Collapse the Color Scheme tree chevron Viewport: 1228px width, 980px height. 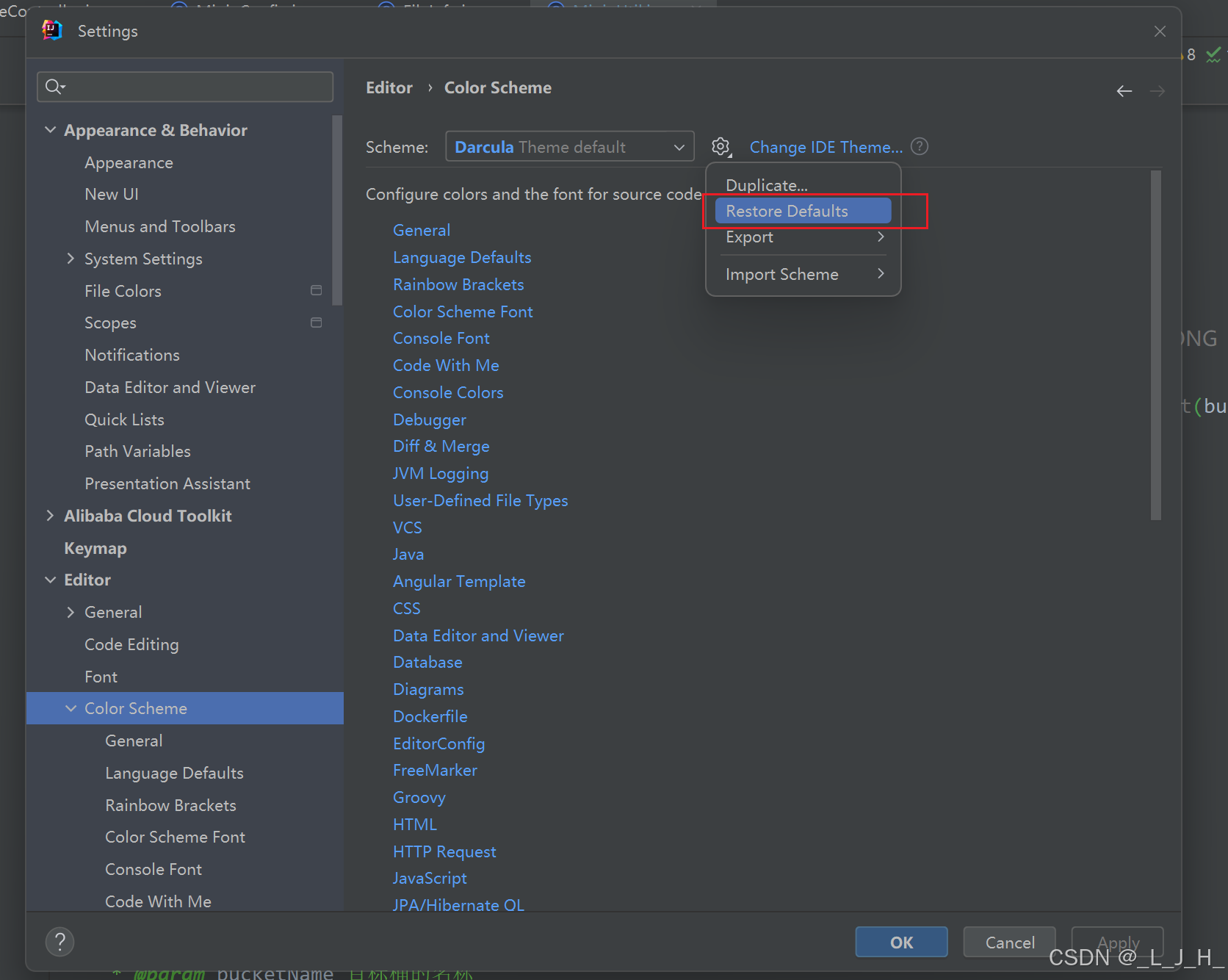[x=71, y=708]
